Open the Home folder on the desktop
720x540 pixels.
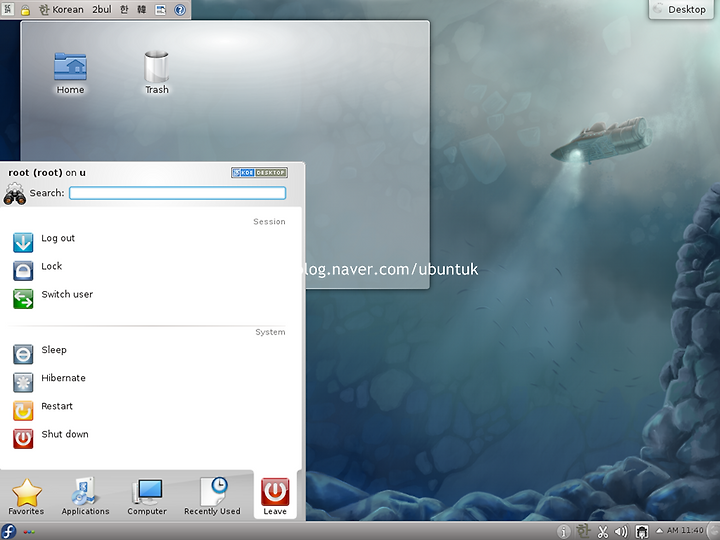coord(70,73)
